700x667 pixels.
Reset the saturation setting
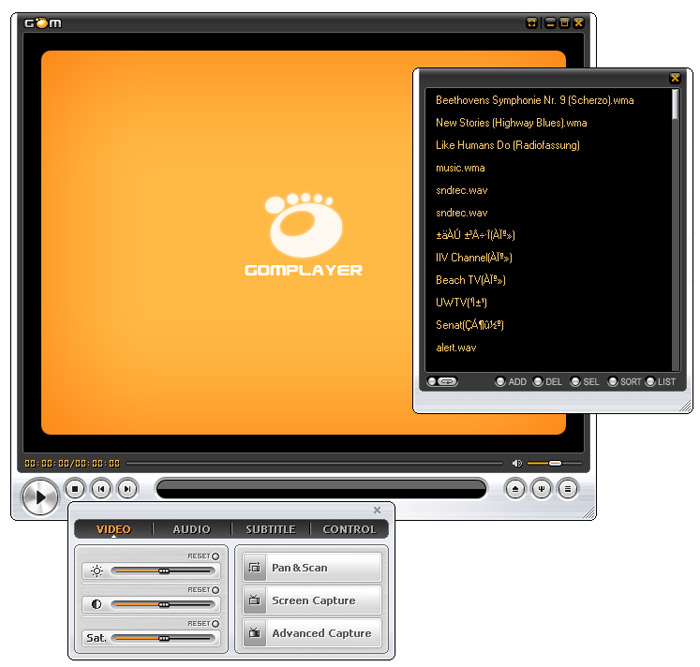click(214, 623)
